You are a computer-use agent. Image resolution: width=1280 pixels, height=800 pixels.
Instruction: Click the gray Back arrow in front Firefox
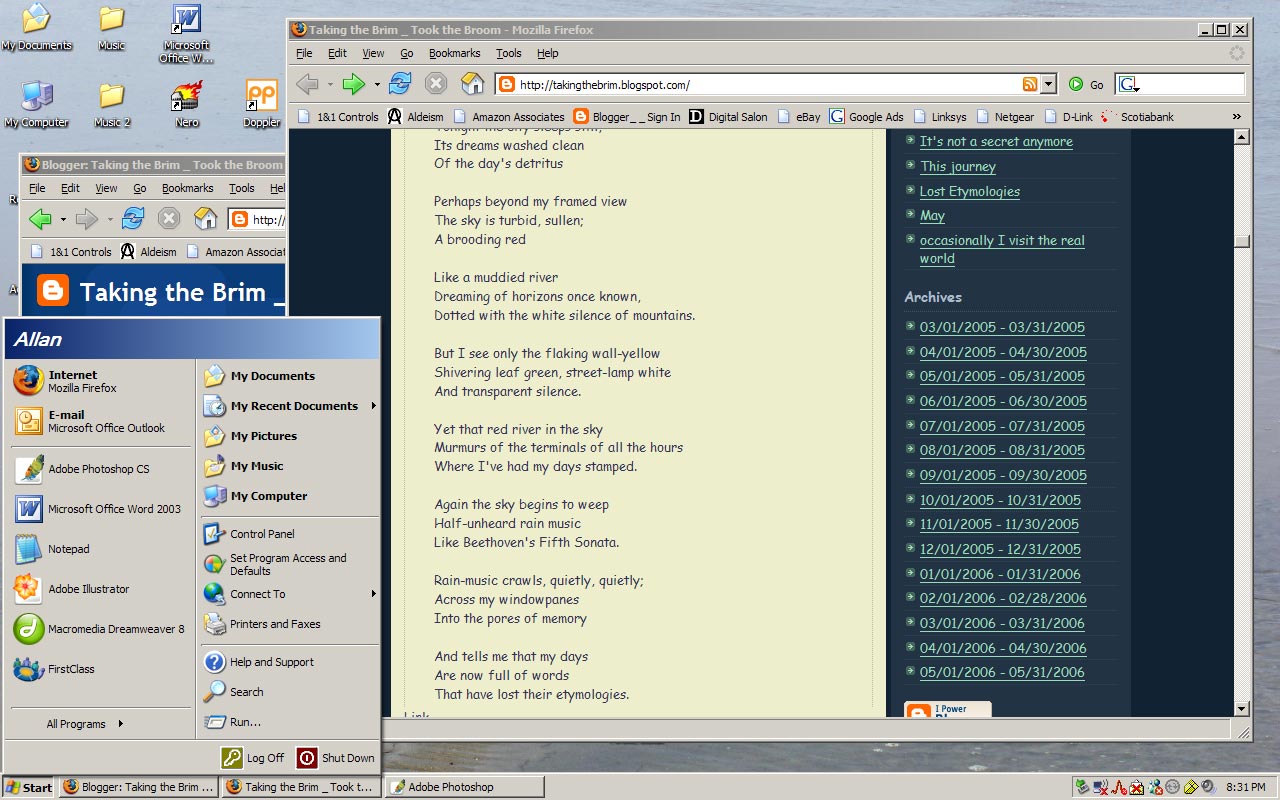click(x=307, y=84)
